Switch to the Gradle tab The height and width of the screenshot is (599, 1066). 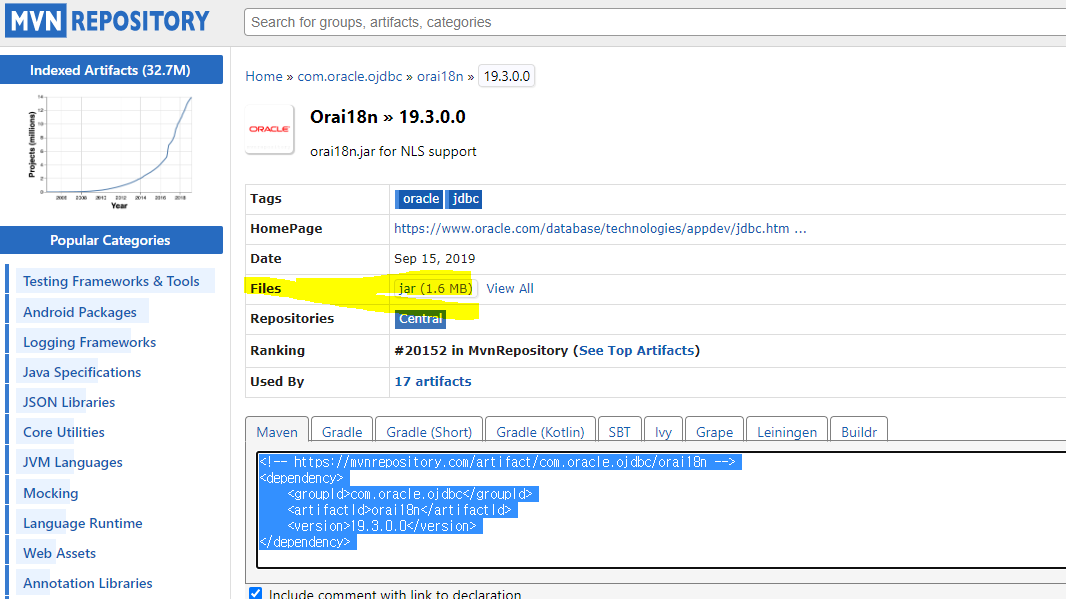tap(342, 432)
